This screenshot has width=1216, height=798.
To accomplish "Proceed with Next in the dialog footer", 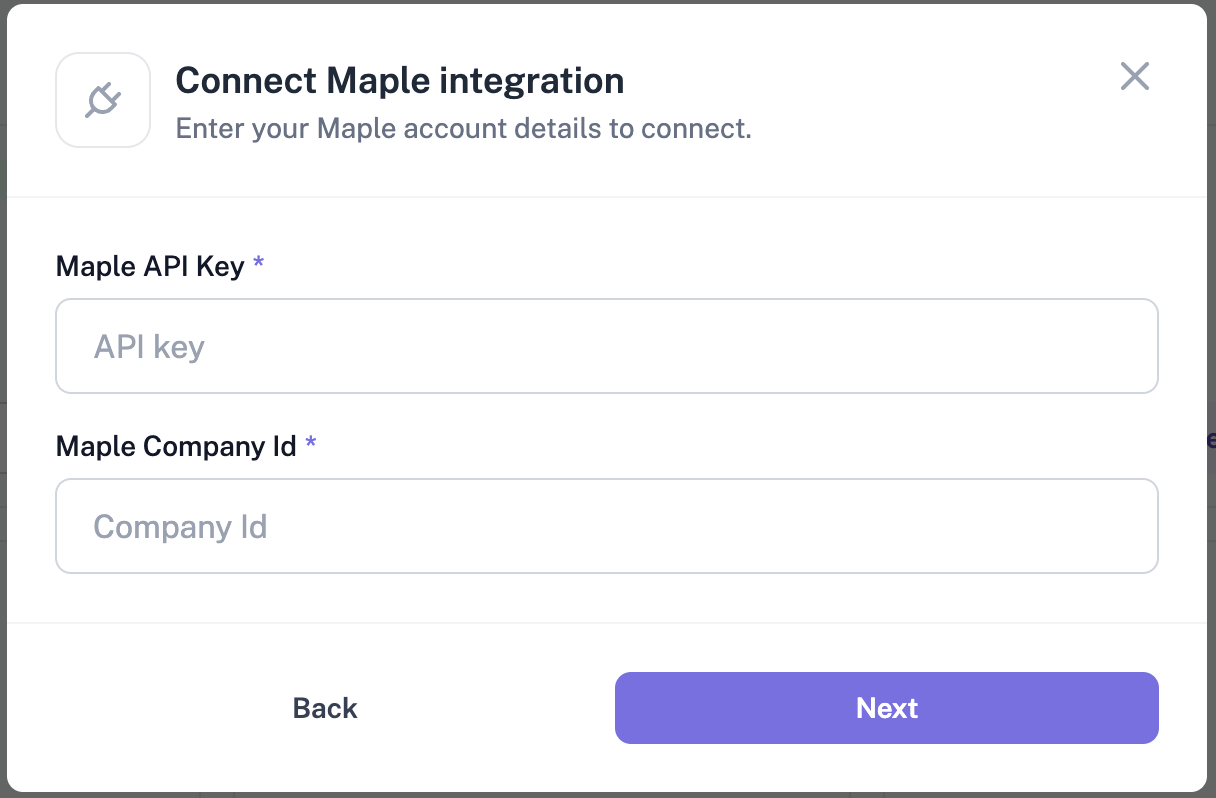I will click(886, 708).
